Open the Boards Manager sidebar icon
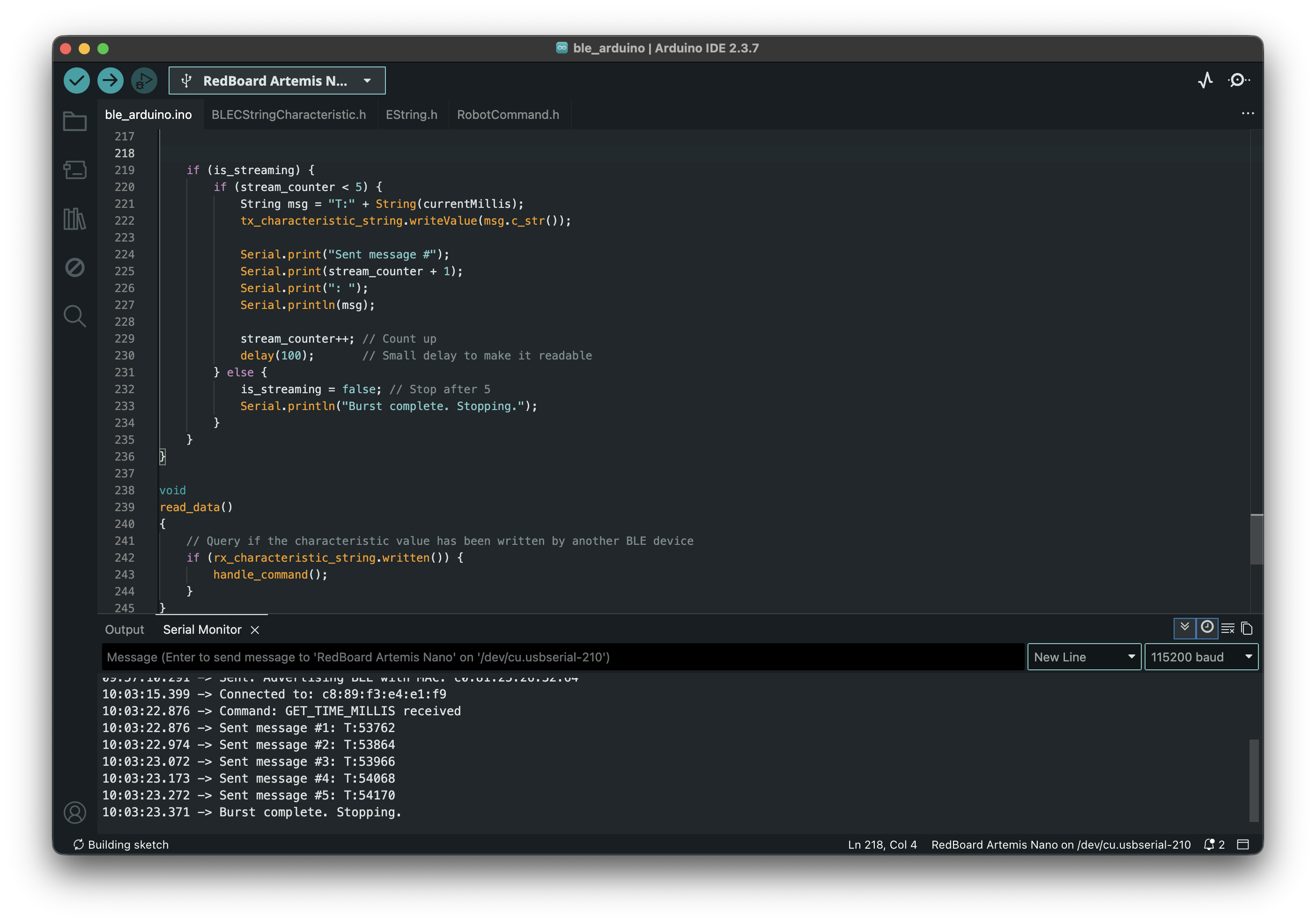 pos(74,170)
